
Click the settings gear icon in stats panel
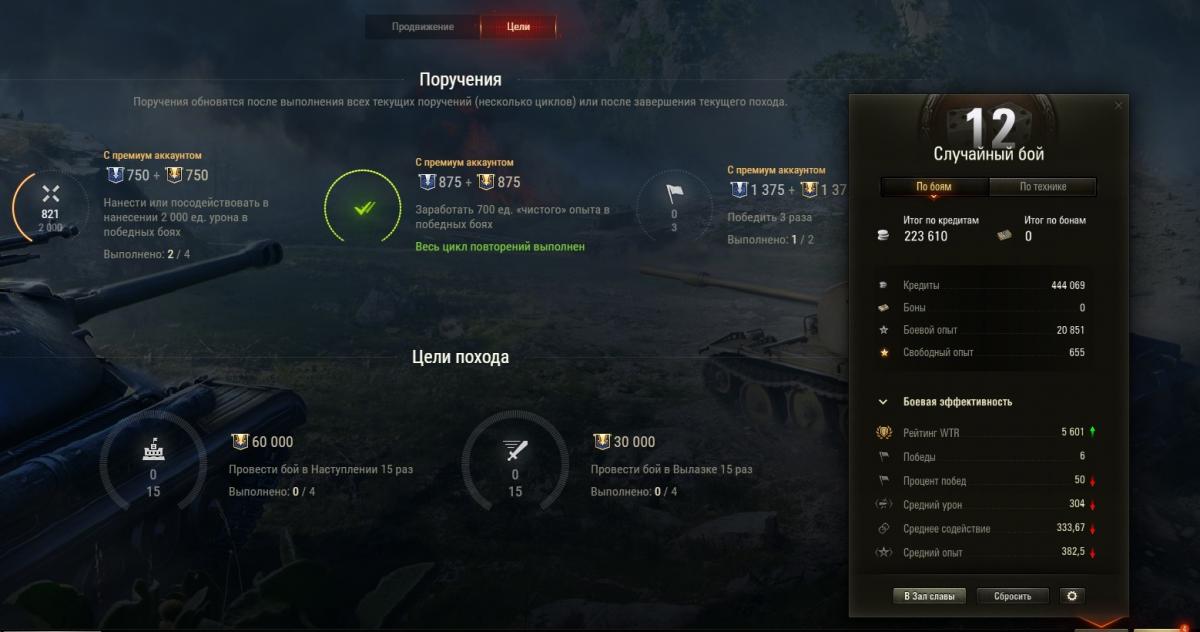[1072, 596]
